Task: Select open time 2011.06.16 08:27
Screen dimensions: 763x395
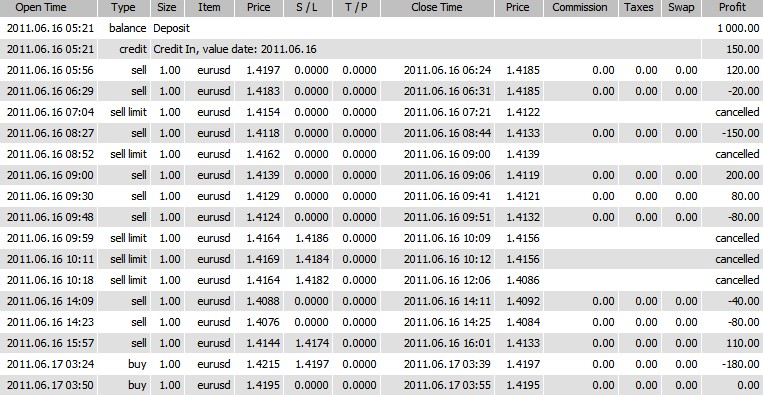Action: (x=50, y=133)
